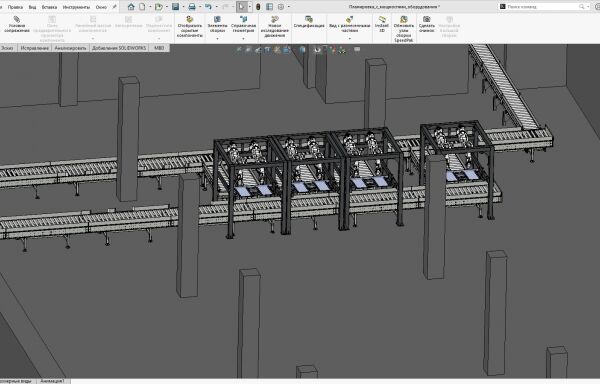Open a file with the Open icon
Screen dimensions: 600x384
(x=158, y=7)
